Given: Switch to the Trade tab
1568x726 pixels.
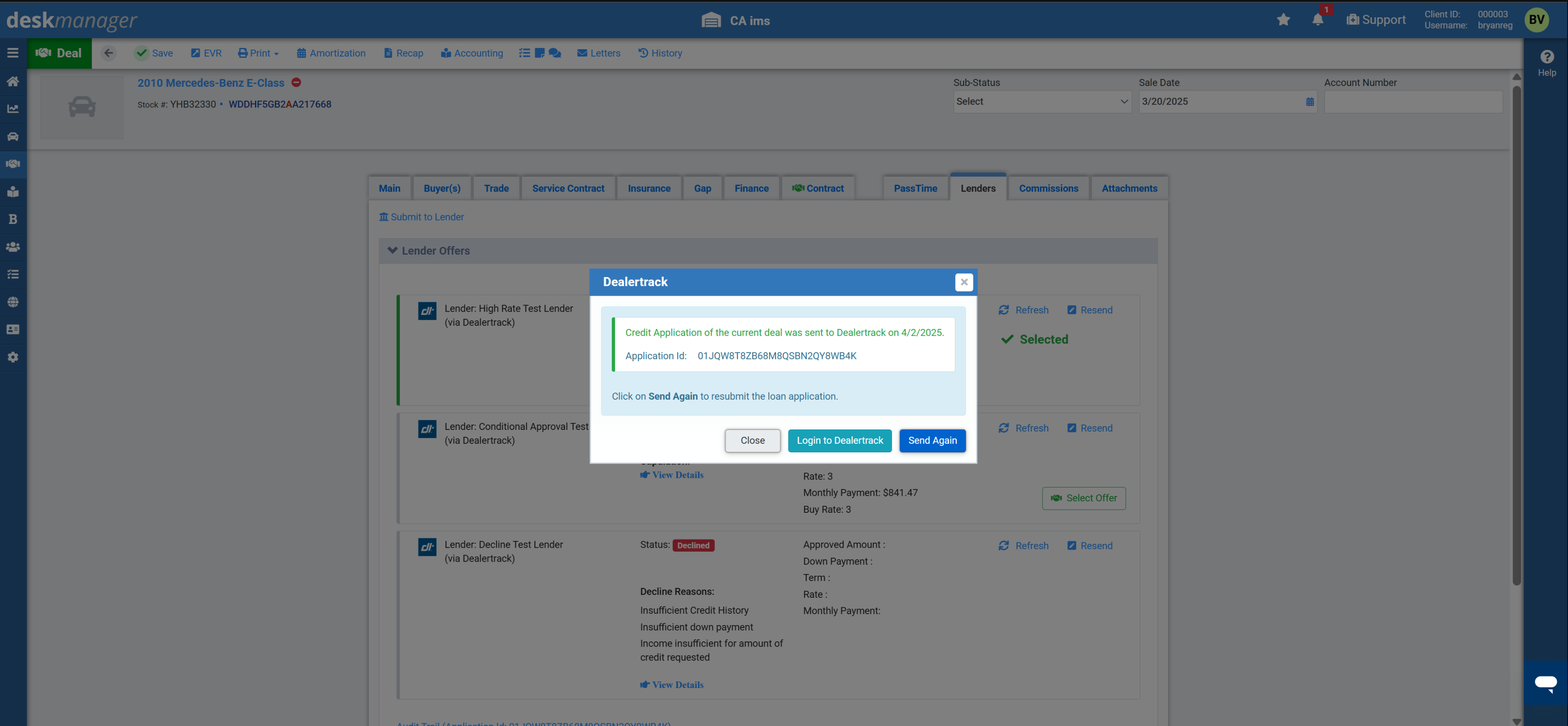Looking at the screenshot, I should pos(496,188).
